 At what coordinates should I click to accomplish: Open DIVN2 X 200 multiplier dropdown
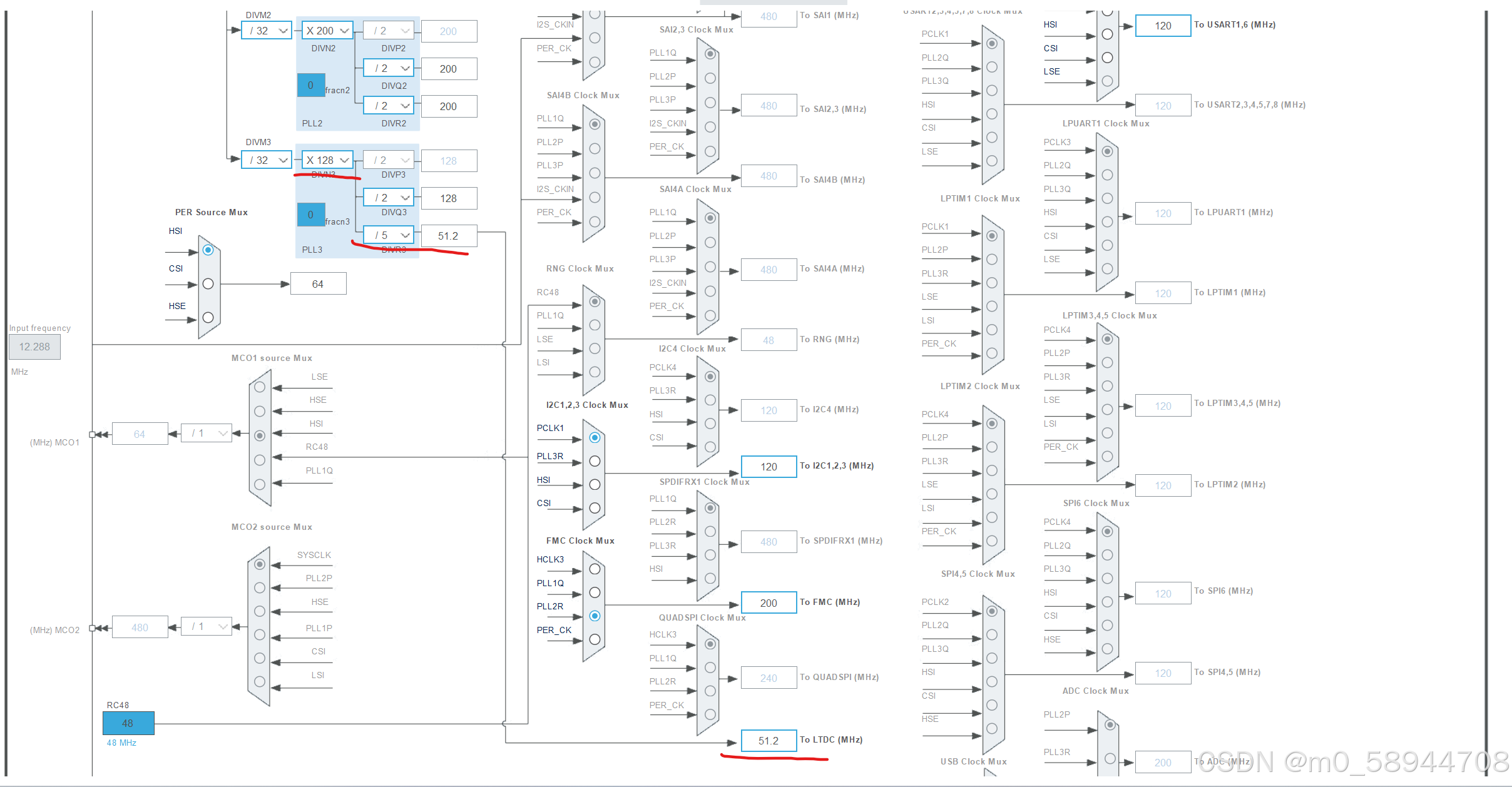[327, 31]
